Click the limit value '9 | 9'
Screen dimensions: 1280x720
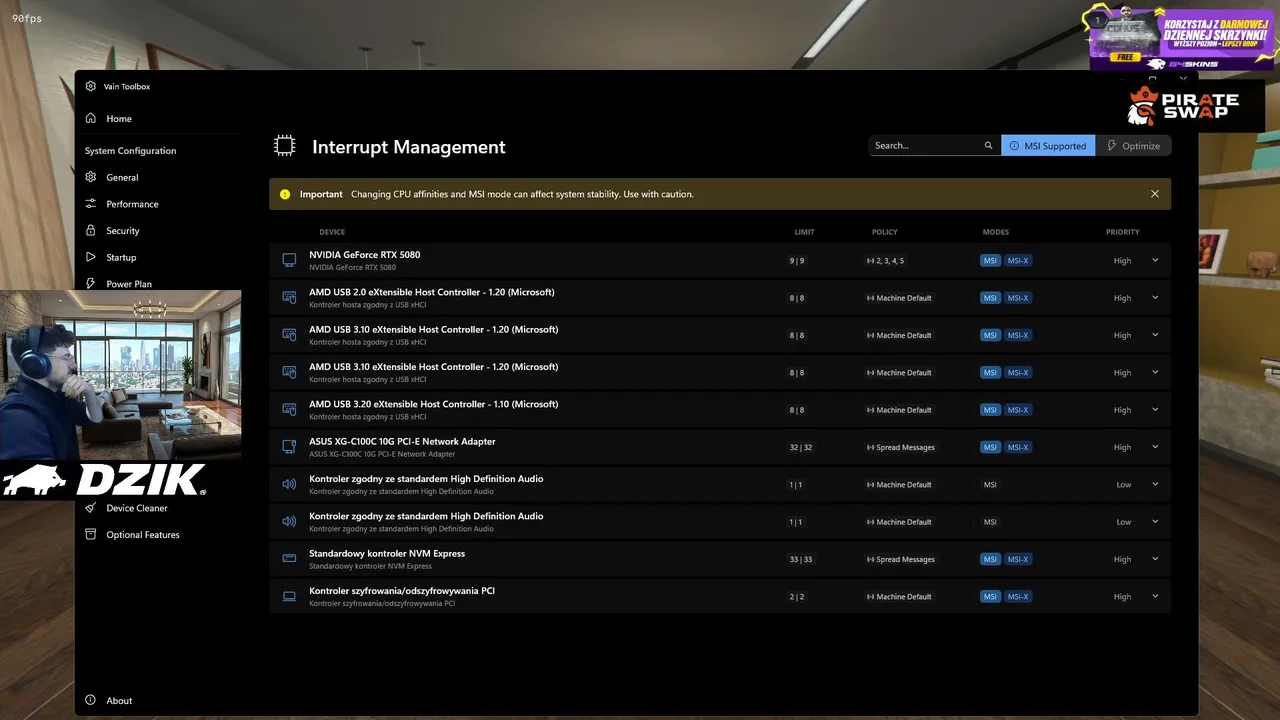tap(796, 261)
